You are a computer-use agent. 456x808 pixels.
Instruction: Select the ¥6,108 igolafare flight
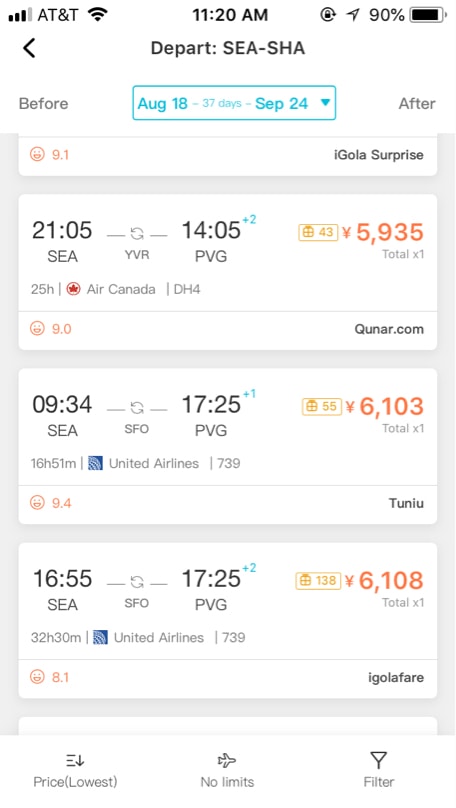(x=228, y=620)
